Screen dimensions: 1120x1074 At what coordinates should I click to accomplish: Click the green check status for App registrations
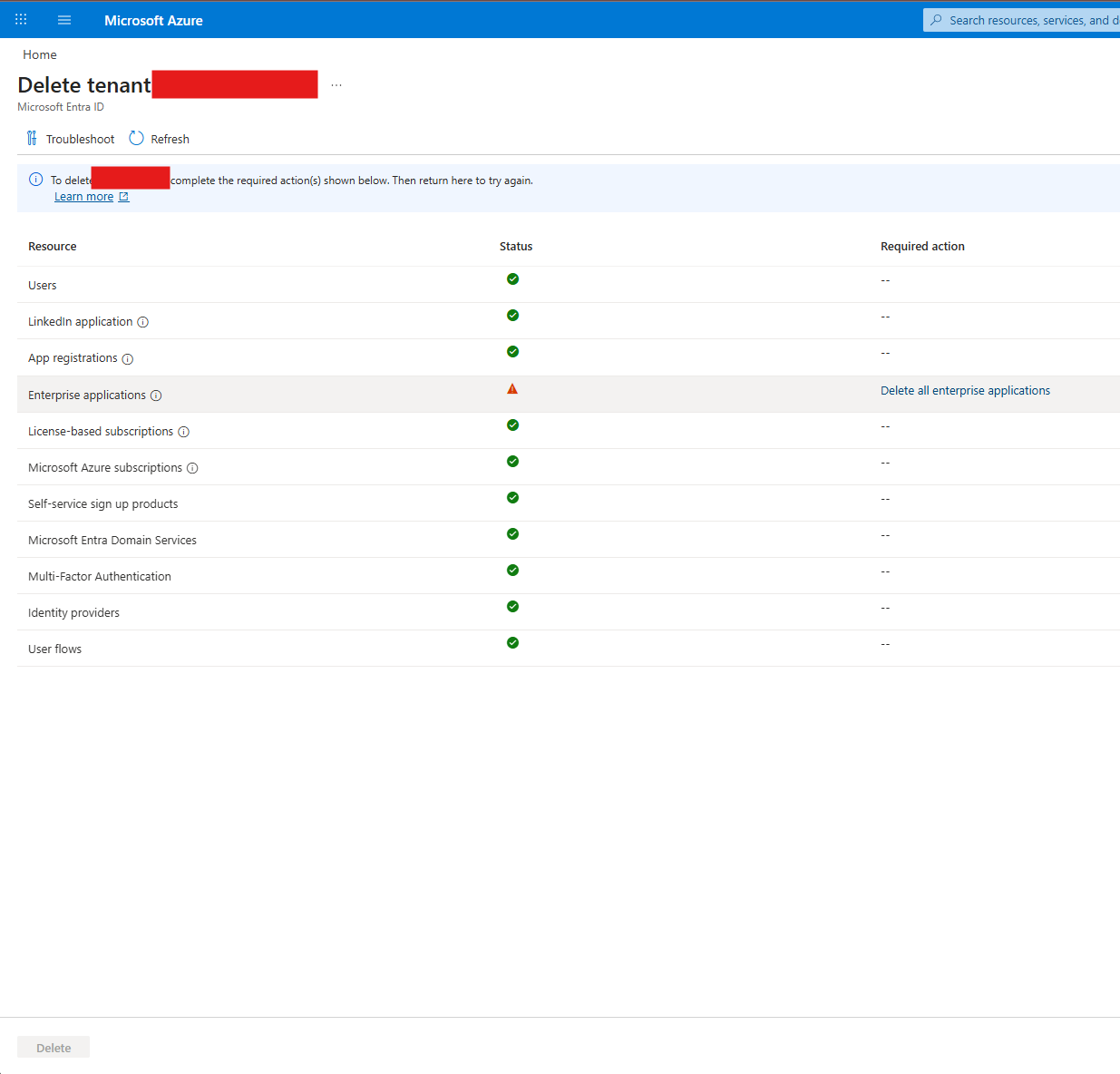512,352
